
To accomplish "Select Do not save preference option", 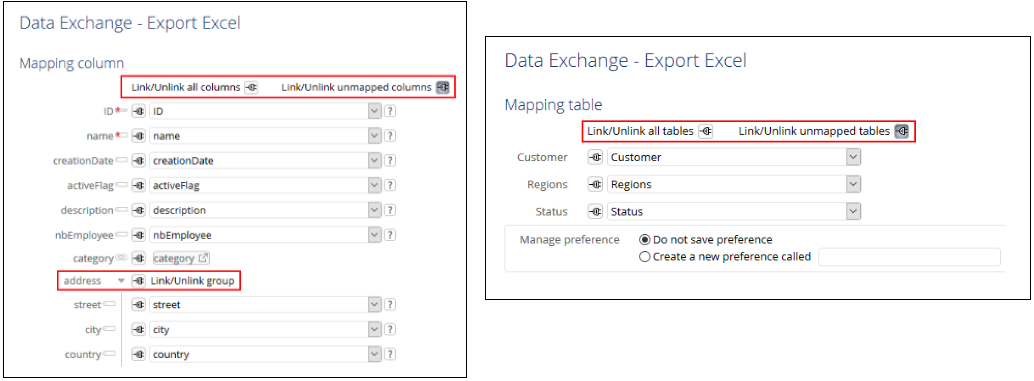I will pos(644,240).
